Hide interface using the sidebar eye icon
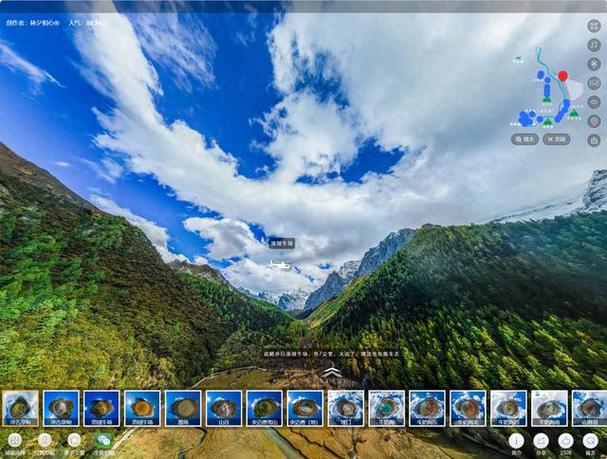Screen dimensions: 607x459 pos(594,102)
